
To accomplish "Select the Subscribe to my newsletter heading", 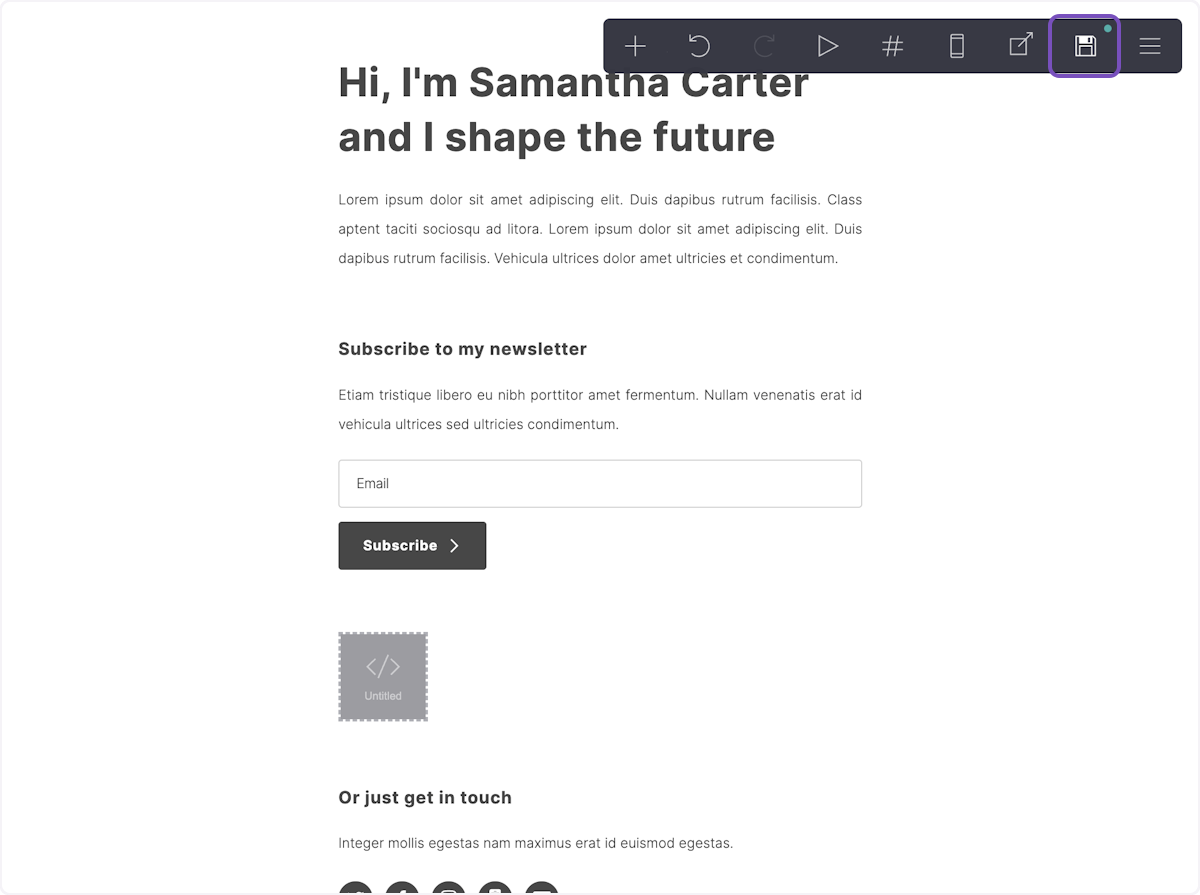I will coord(462,349).
